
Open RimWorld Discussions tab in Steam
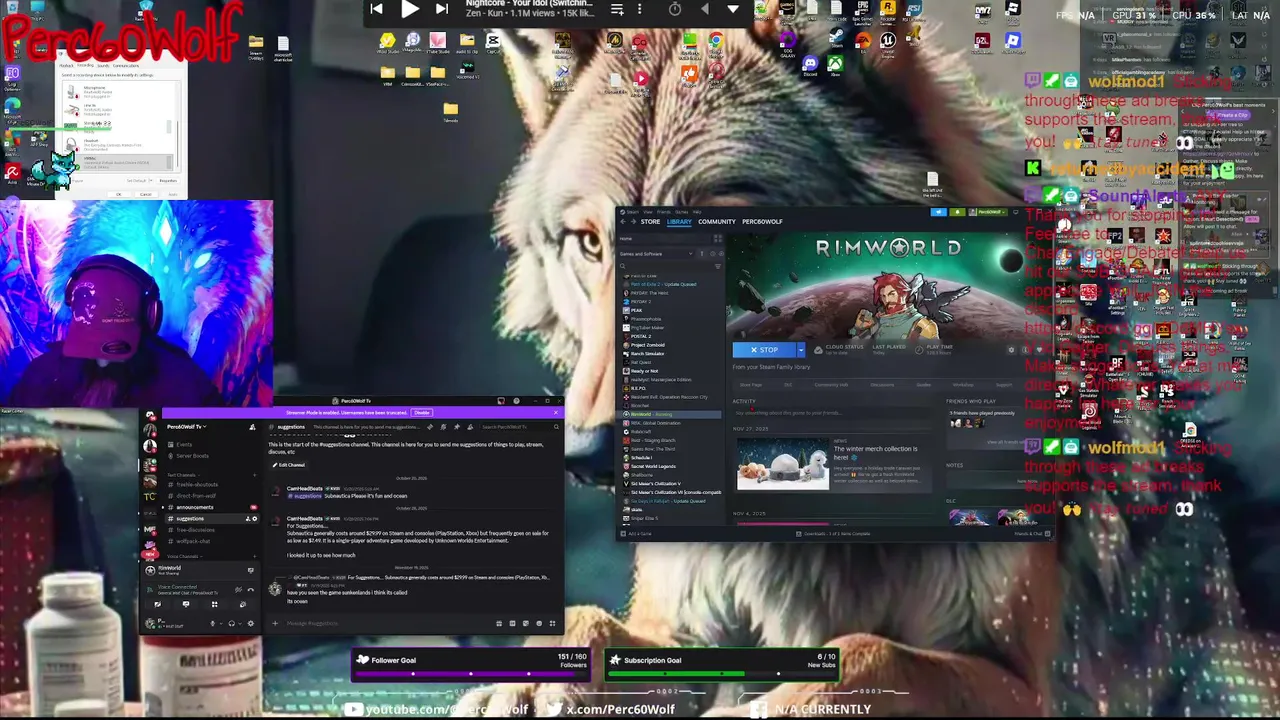tap(882, 384)
